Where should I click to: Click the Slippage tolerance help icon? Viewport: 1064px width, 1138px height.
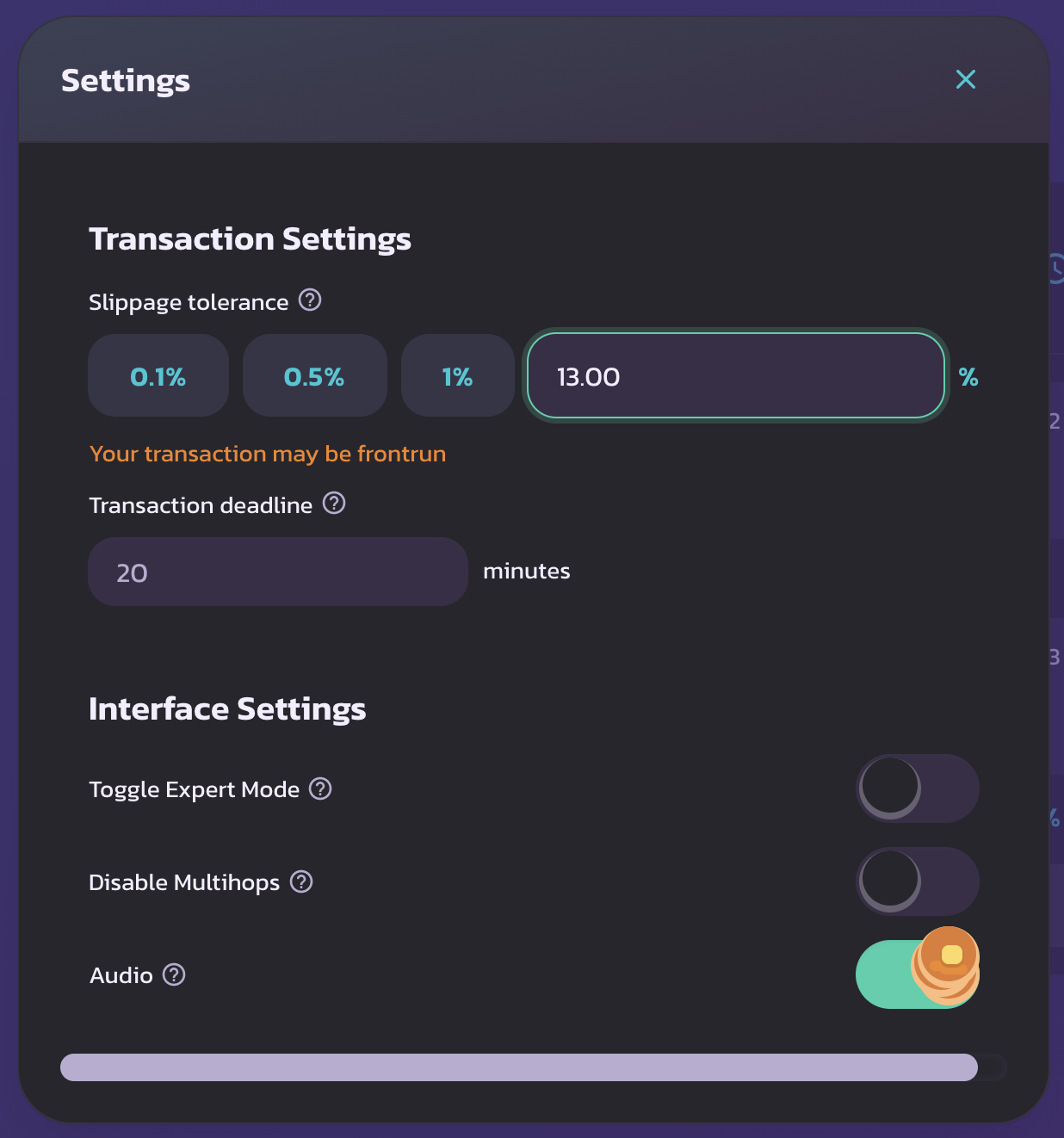[310, 300]
